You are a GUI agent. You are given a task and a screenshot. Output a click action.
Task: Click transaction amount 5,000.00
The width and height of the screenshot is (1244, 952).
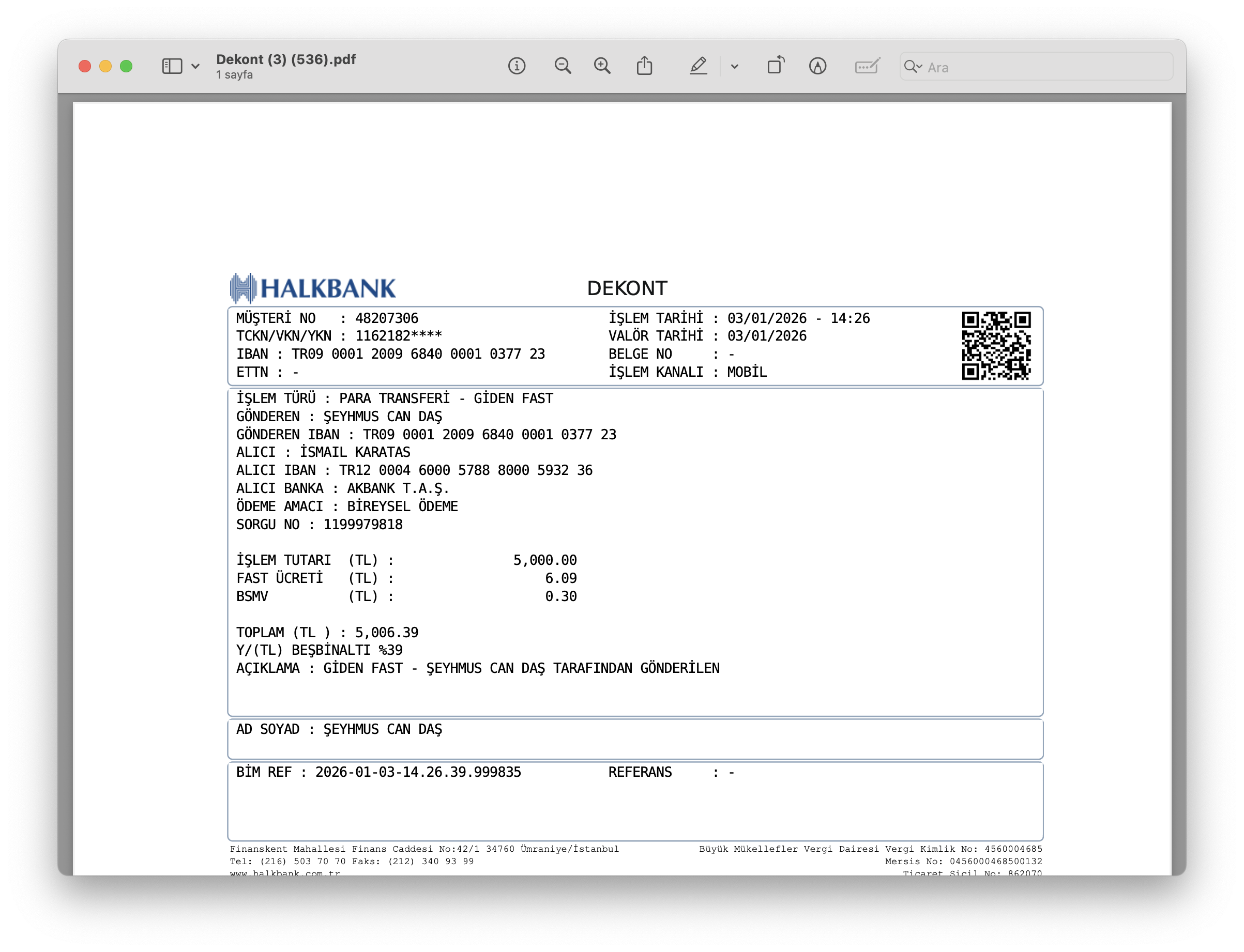[x=545, y=560]
